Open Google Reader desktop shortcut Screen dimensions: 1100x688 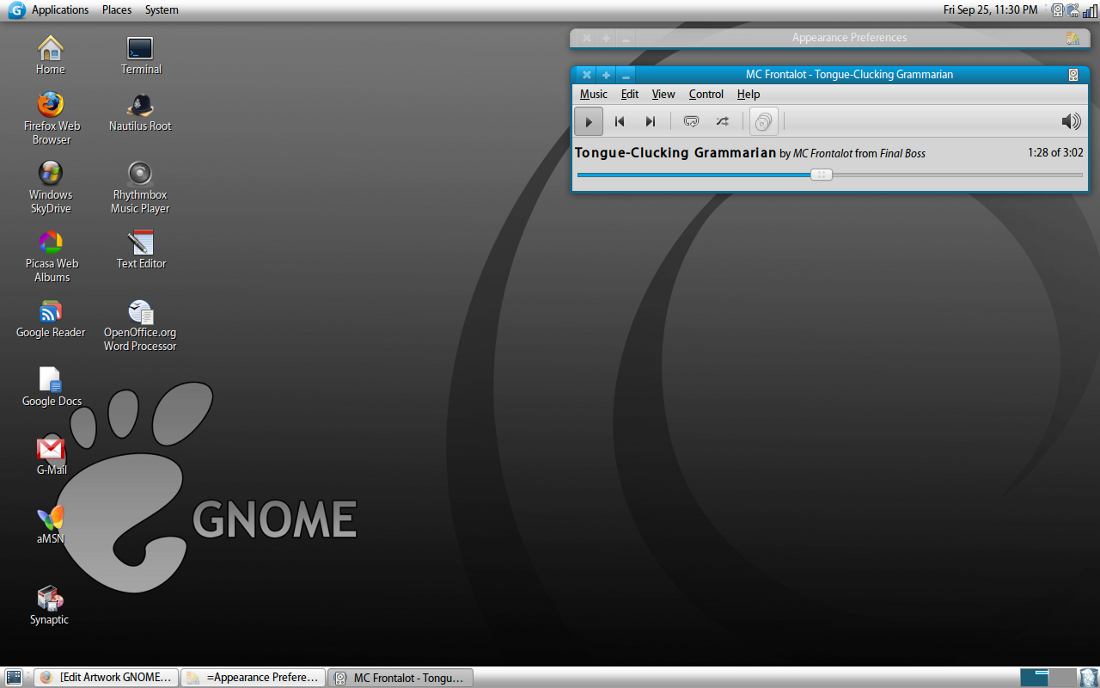(x=51, y=319)
